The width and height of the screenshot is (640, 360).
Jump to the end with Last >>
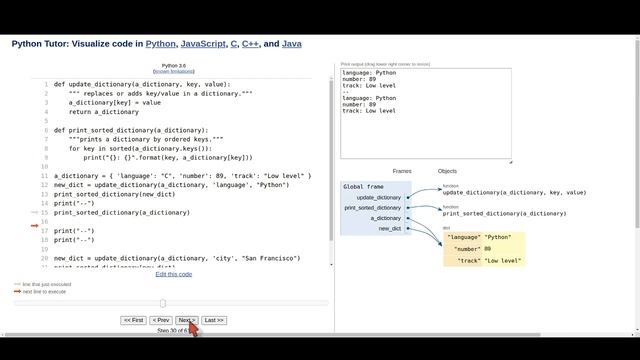coord(214,320)
